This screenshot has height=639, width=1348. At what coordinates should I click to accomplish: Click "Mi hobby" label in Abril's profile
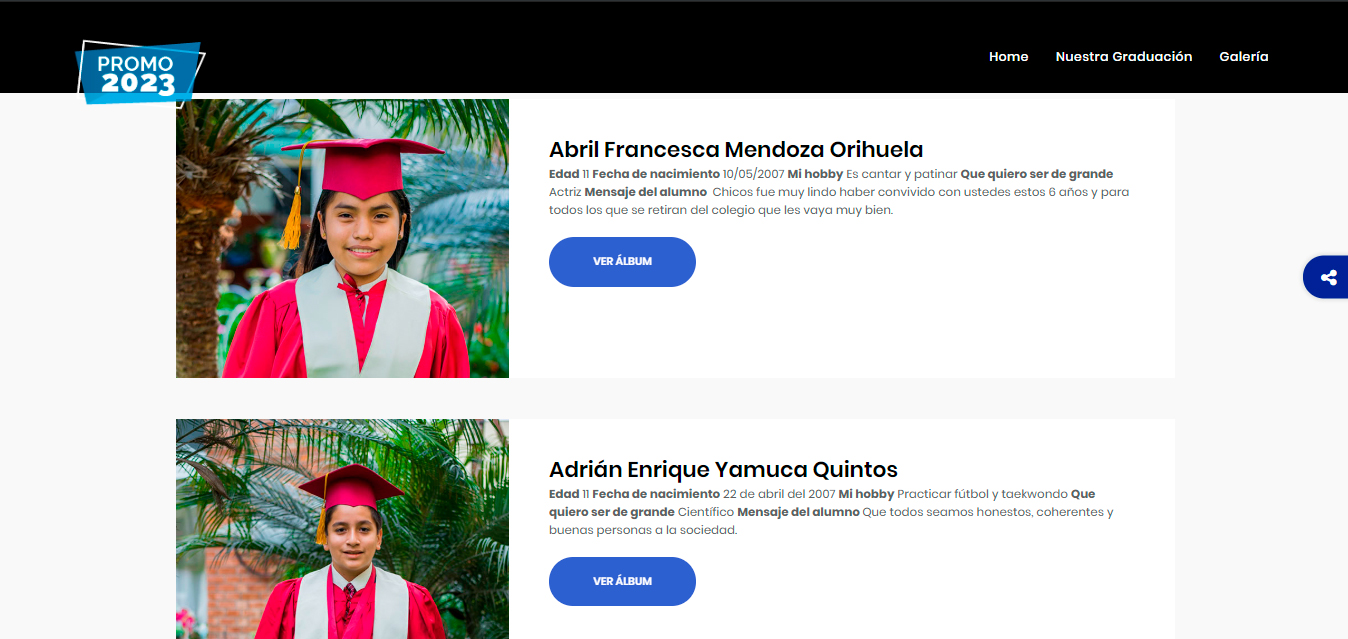815,174
